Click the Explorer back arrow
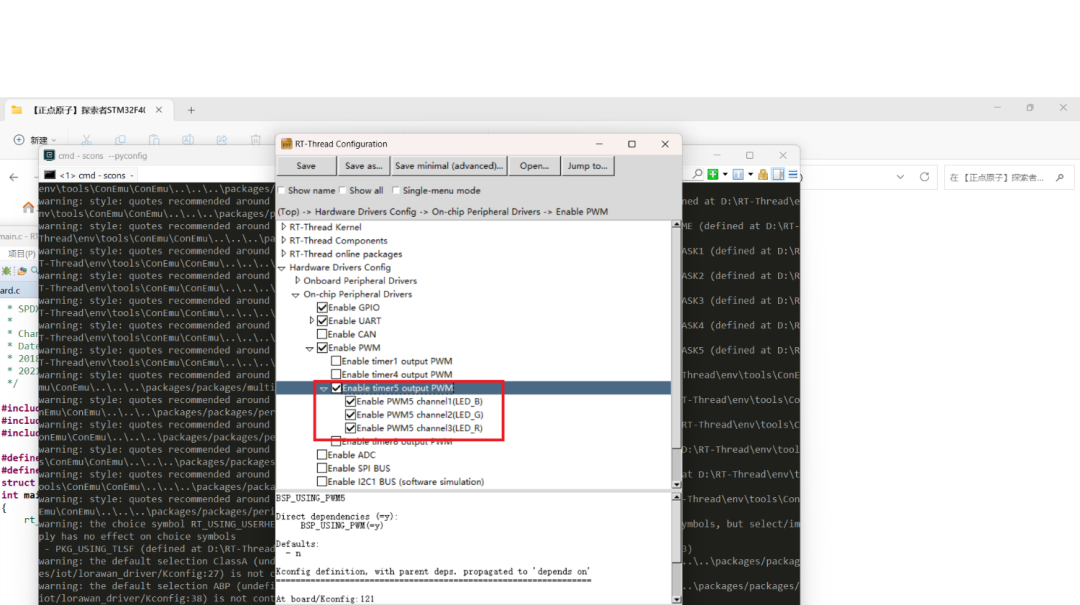 13,177
